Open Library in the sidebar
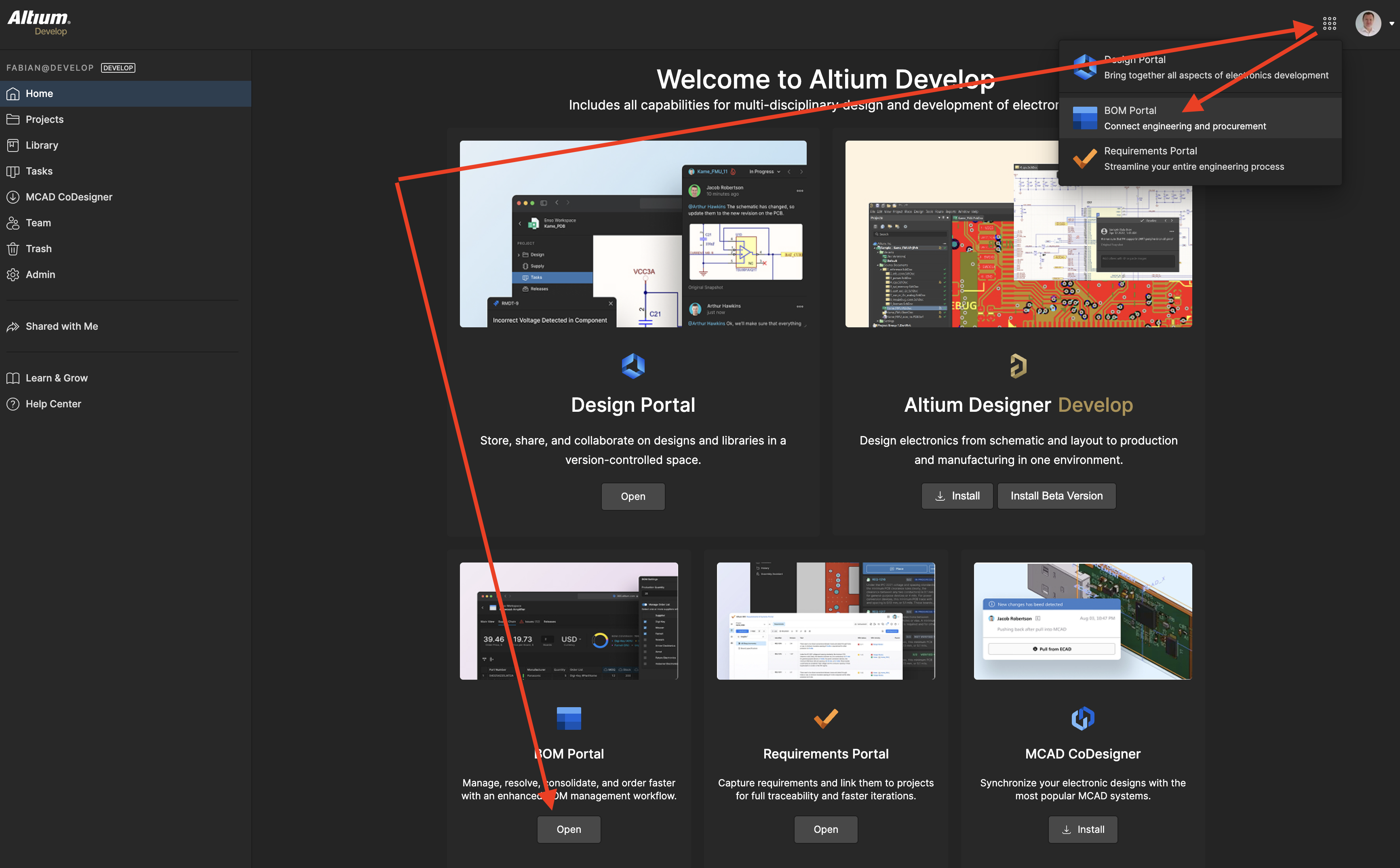Viewport: 1400px width, 868px height. tap(126, 145)
